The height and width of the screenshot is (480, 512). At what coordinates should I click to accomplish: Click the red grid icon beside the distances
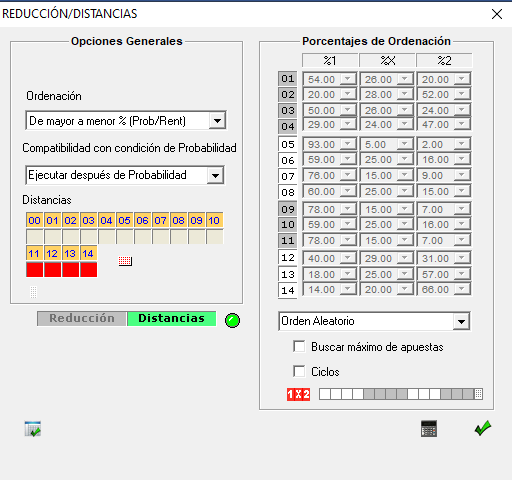pos(125,261)
